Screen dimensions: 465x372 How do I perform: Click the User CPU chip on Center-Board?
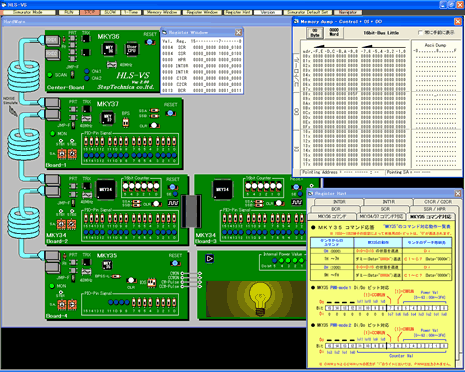(131, 49)
